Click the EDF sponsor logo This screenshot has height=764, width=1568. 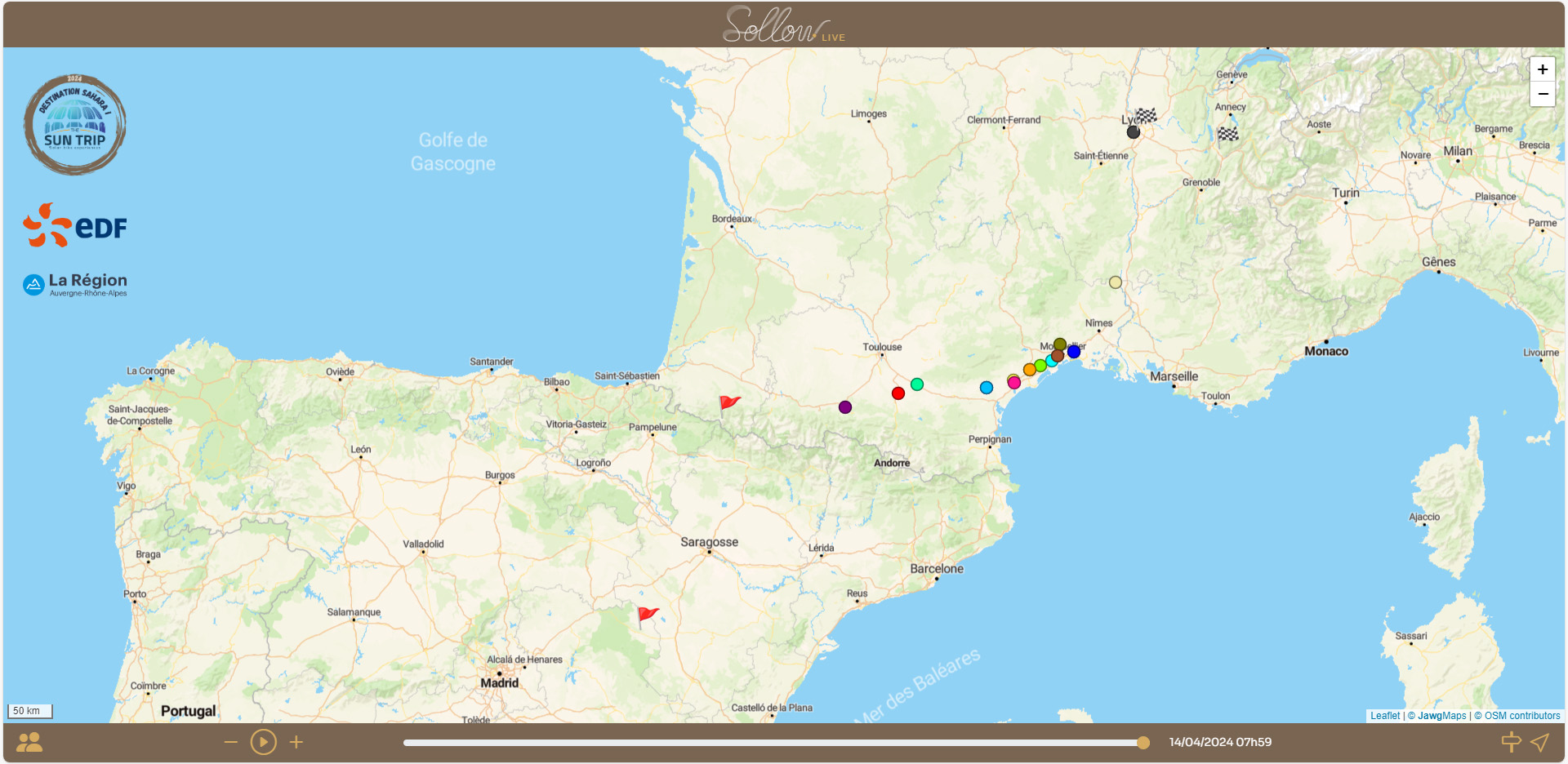click(75, 226)
